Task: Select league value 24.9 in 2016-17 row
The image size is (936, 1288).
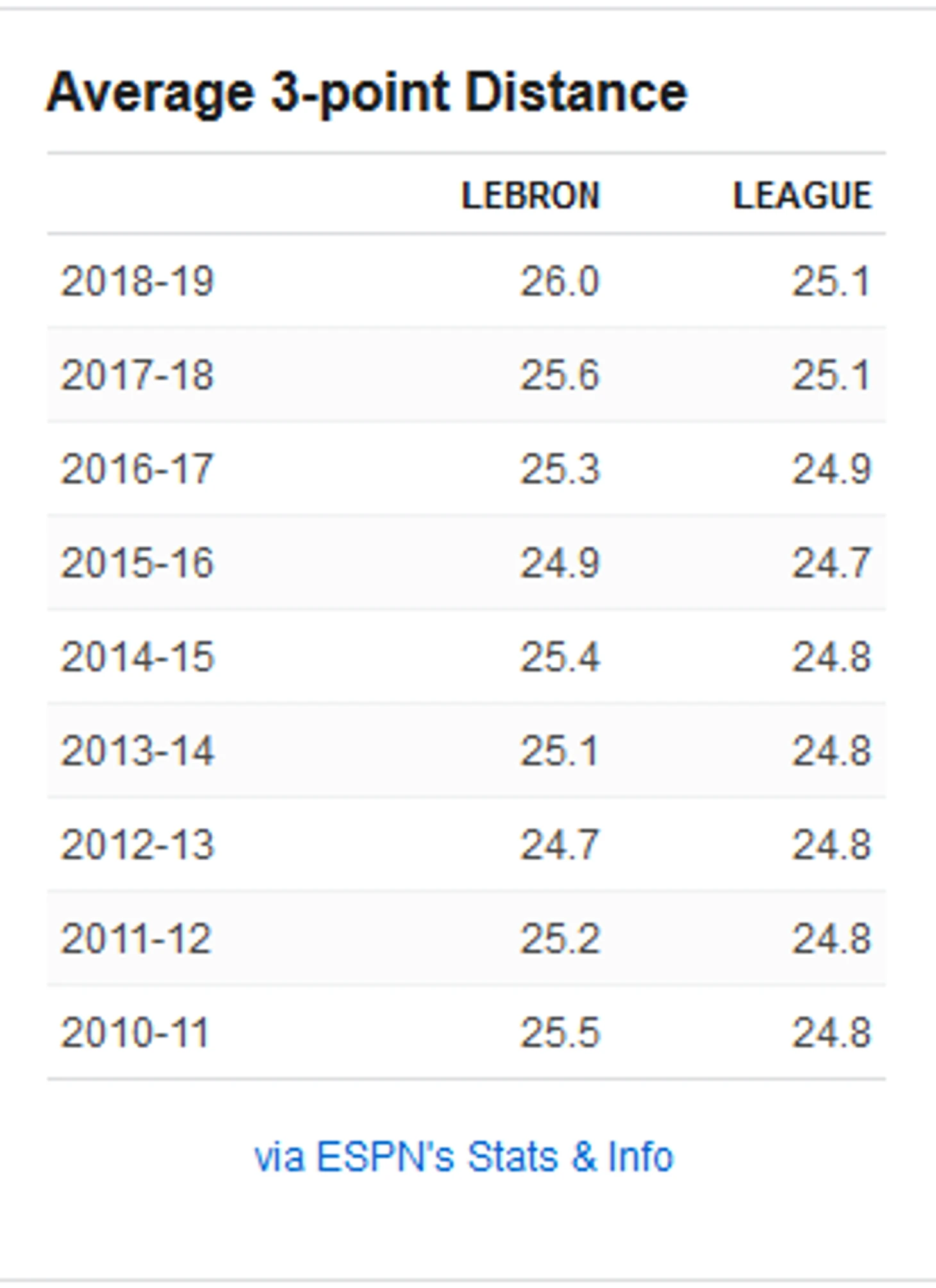Action: tap(832, 469)
